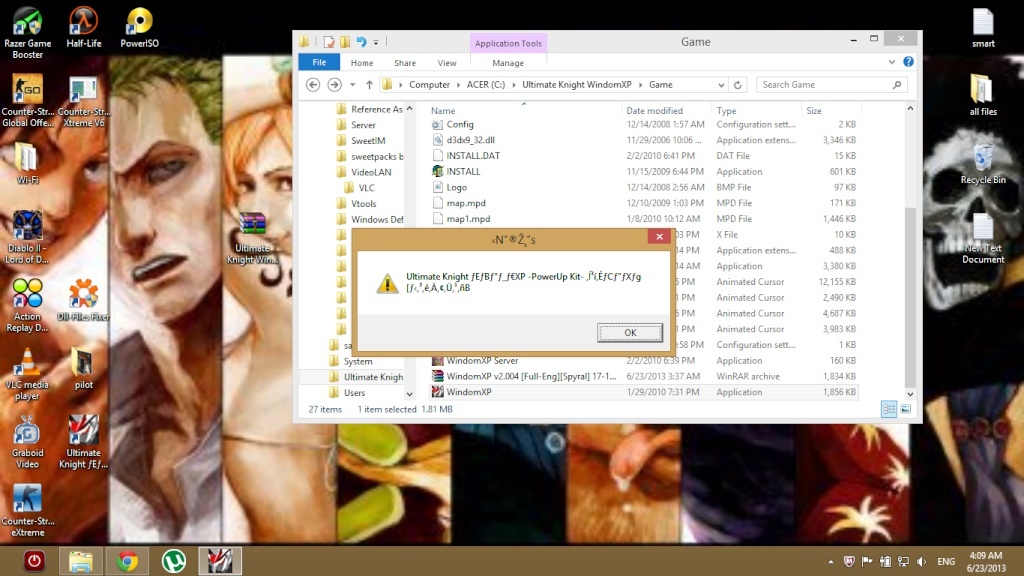
Task: Select the pilot desktop icon
Action: pyautogui.click(x=83, y=368)
